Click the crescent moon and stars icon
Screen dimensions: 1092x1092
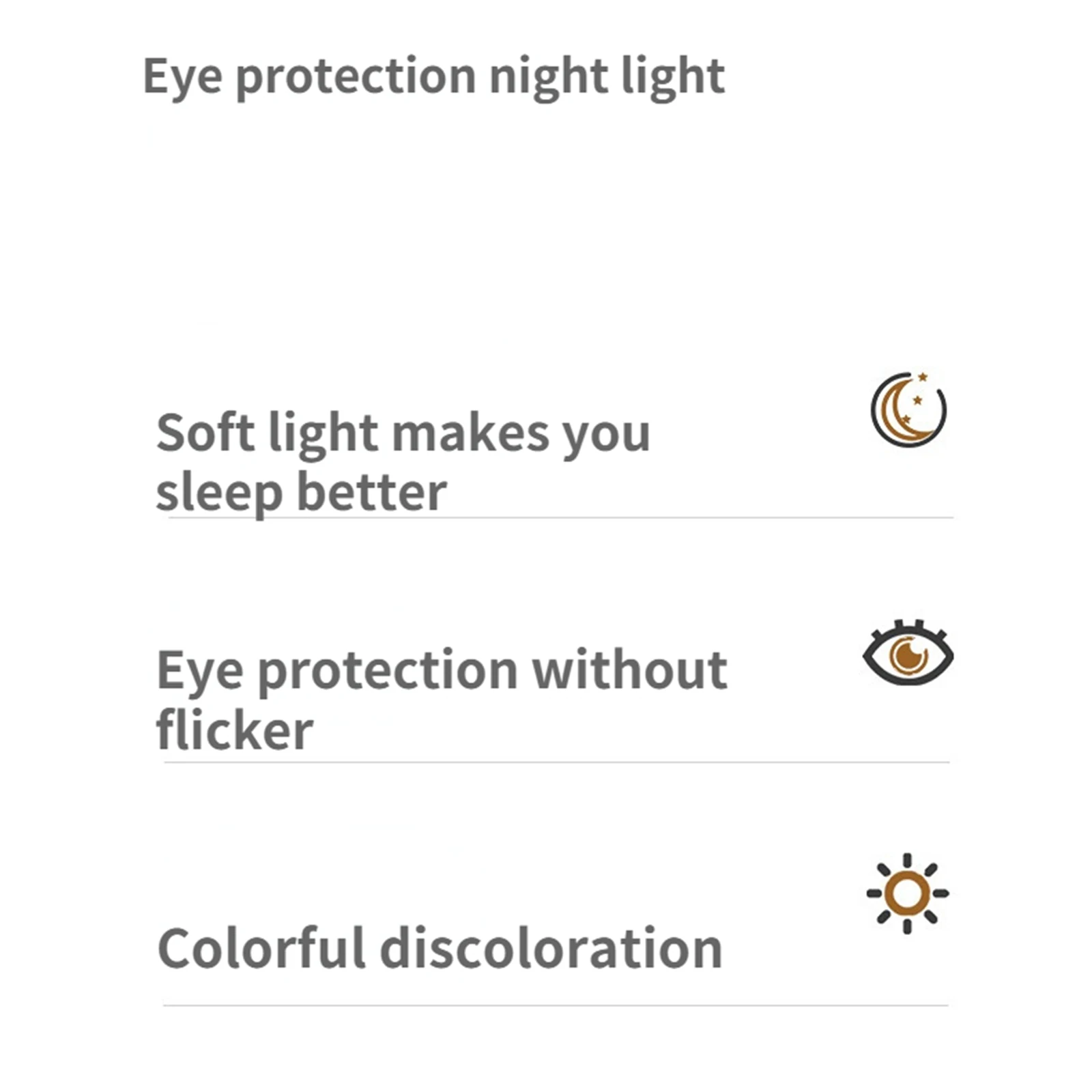coord(908,410)
